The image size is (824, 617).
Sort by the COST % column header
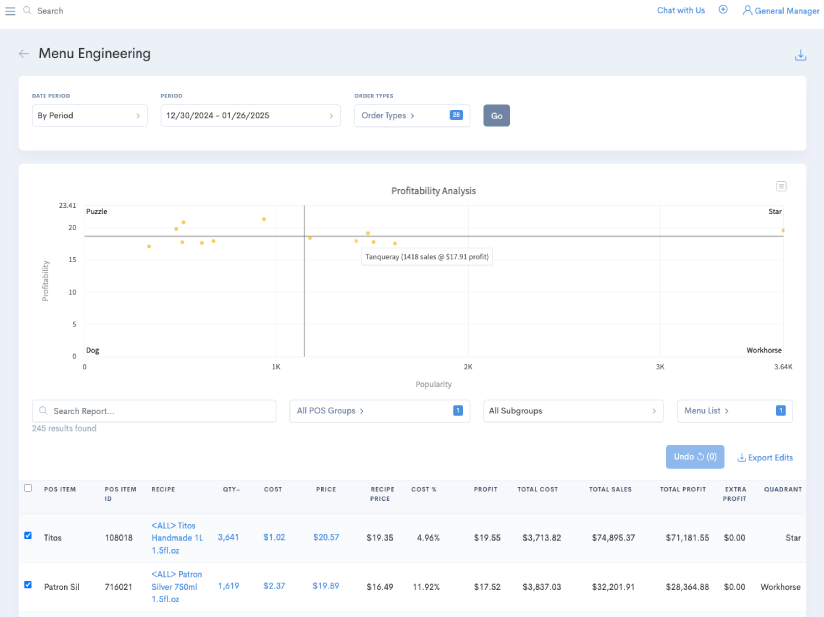[424, 489]
